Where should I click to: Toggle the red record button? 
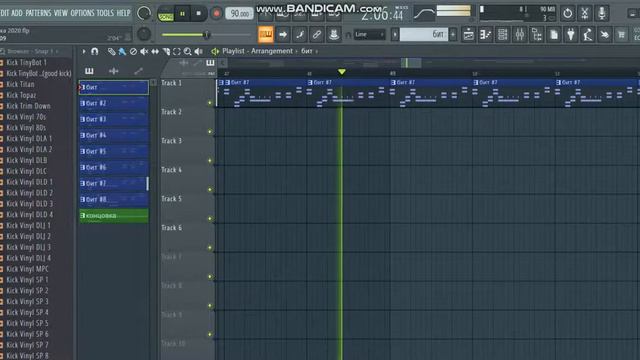coord(216,13)
